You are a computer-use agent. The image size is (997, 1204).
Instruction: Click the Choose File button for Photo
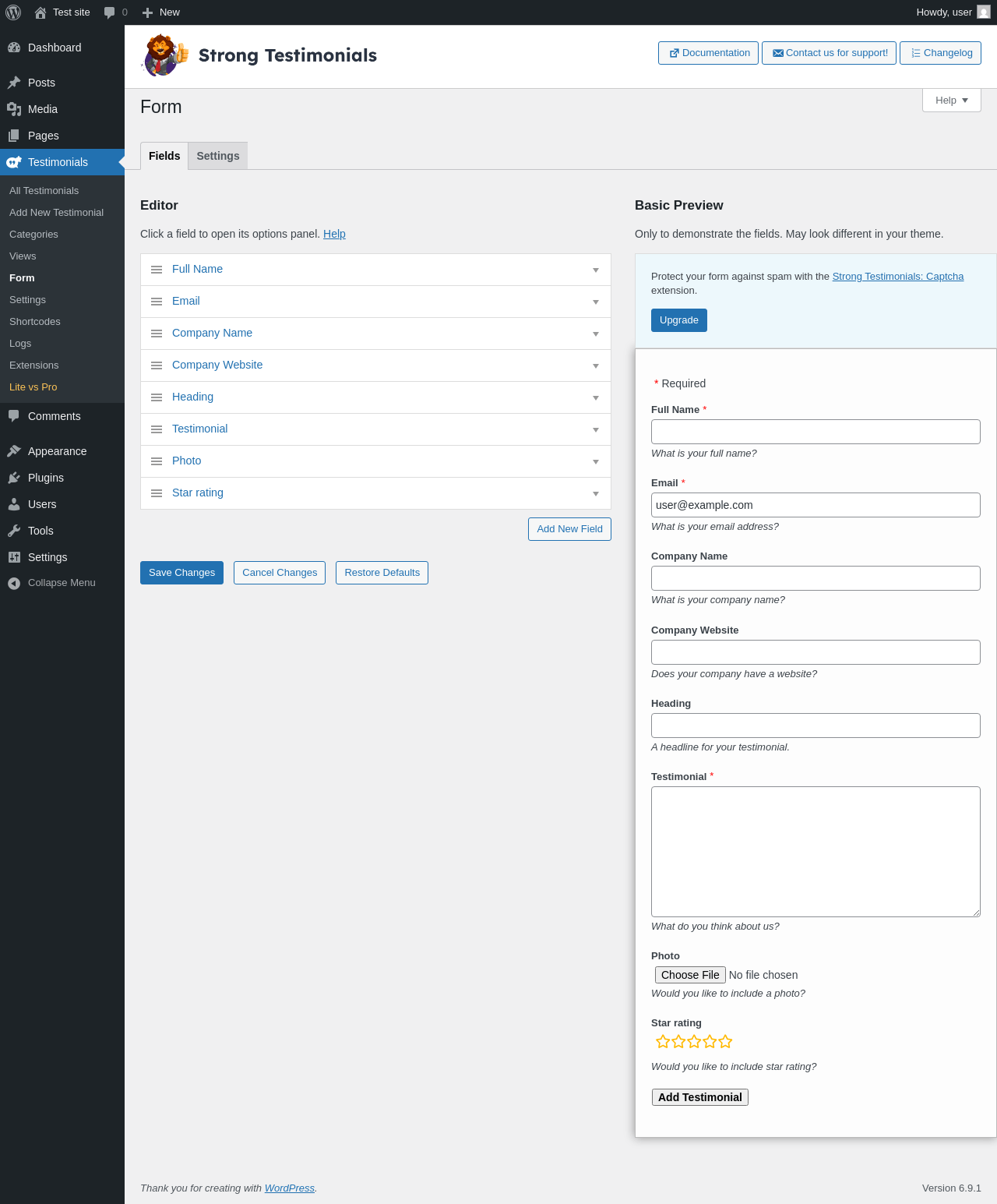(690, 975)
